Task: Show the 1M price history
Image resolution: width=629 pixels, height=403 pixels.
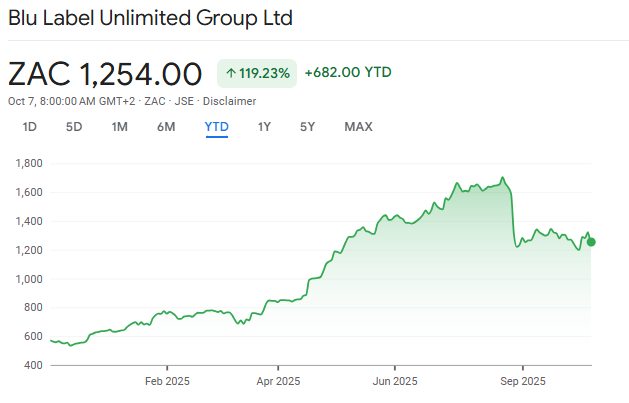Action: (120, 127)
